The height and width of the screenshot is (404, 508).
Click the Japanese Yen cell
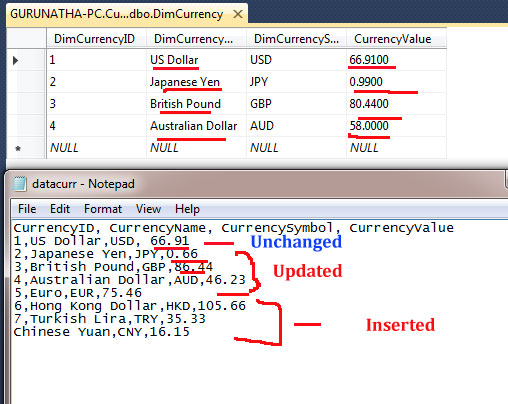tap(196, 82)
